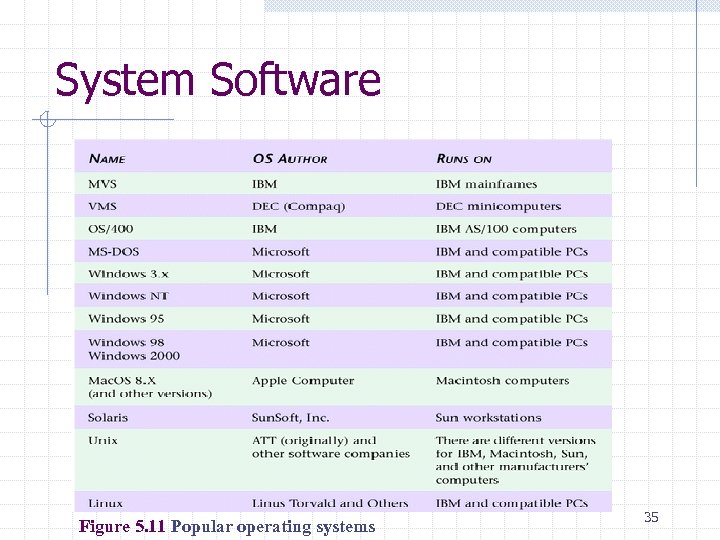Image resolution: width=720 pixels, height=540 pixels.
Task: Select the RUNS ON column header
Action: tap(464, 159)
